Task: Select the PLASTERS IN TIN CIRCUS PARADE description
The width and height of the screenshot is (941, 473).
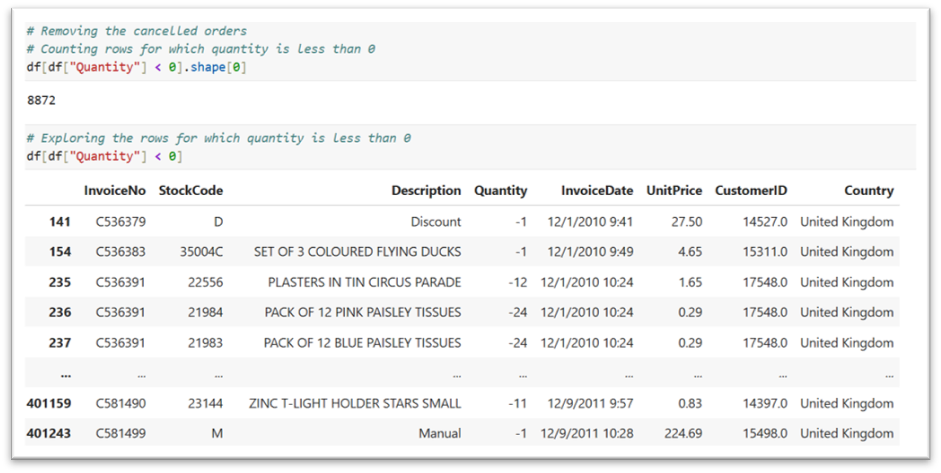Action: (364, 282)
